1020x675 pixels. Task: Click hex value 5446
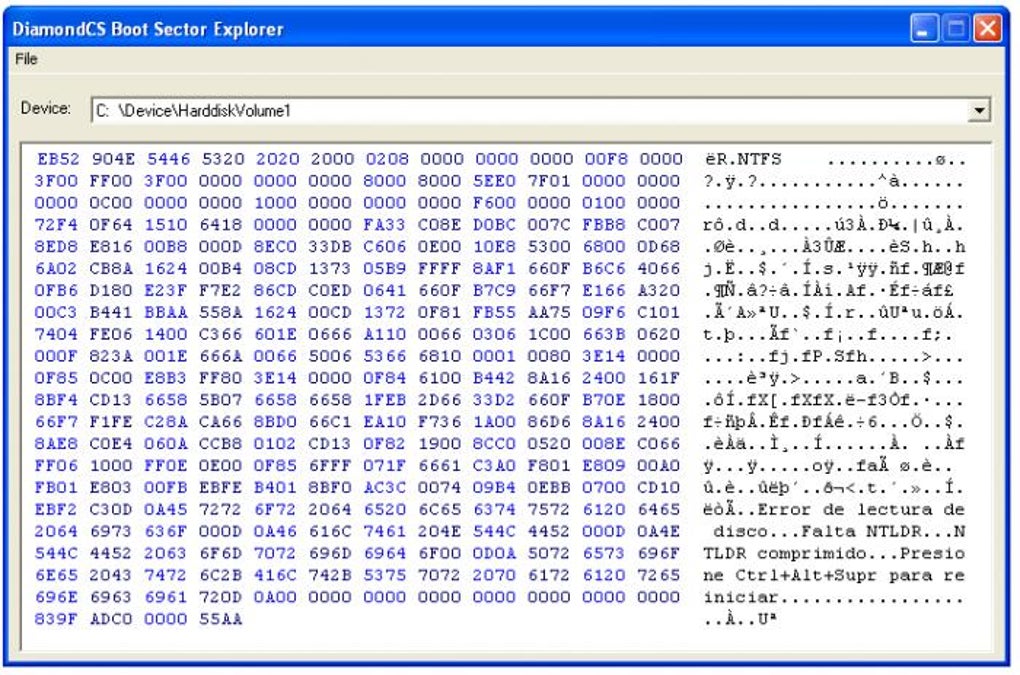point(167,159)
